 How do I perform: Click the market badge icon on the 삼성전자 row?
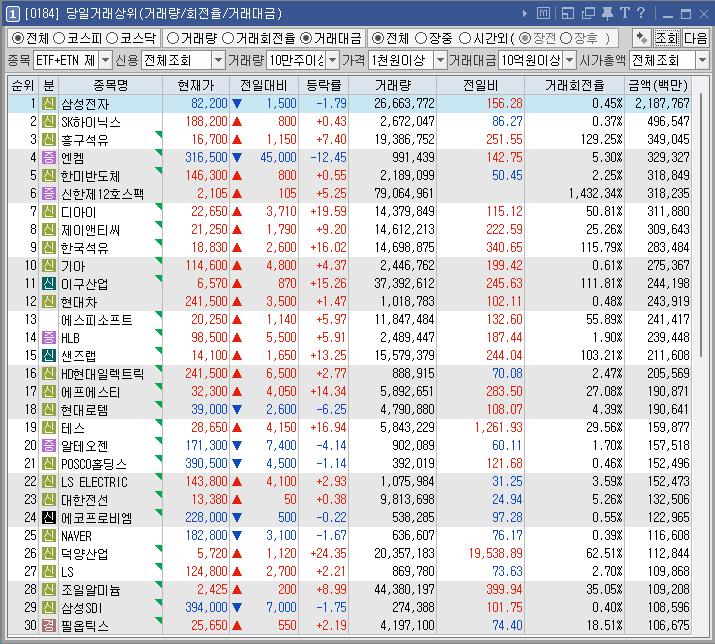click(x=49, y=104)
